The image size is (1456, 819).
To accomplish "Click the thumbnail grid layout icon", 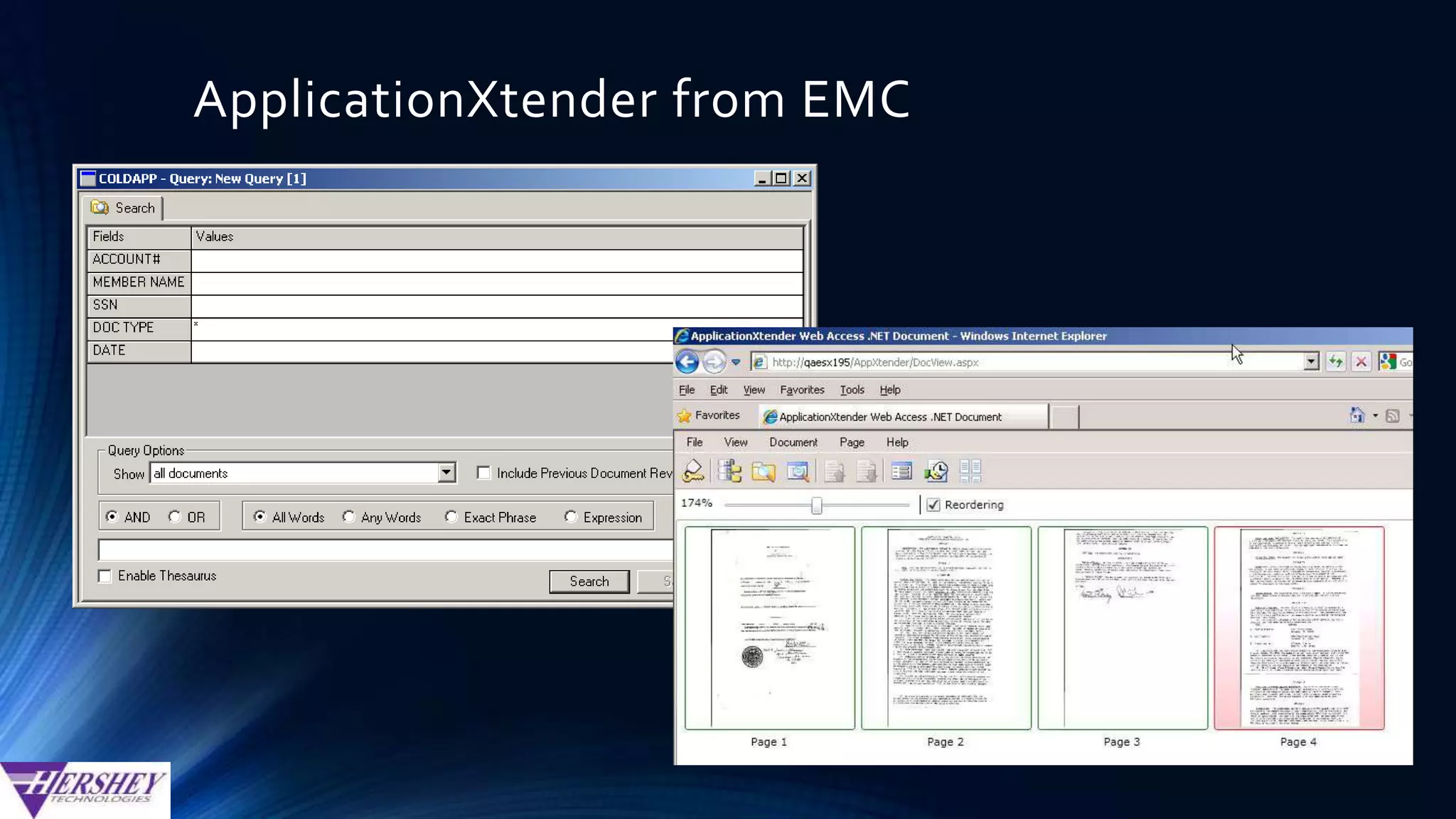I will coord(970,471).
